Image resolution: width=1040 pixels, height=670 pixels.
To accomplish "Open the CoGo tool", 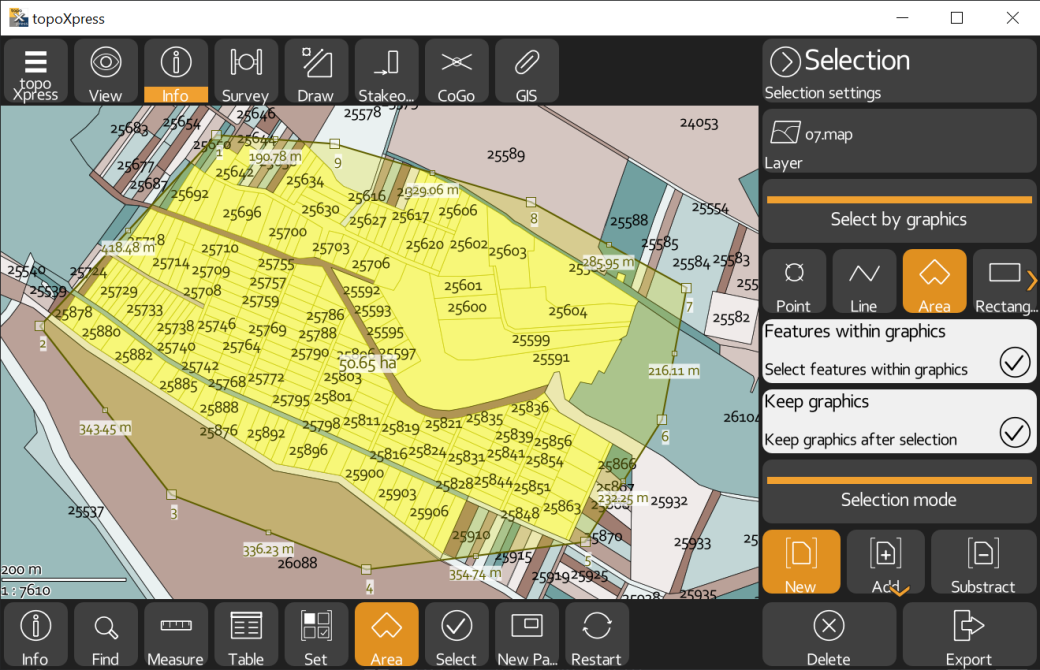I will coord(456,71).
